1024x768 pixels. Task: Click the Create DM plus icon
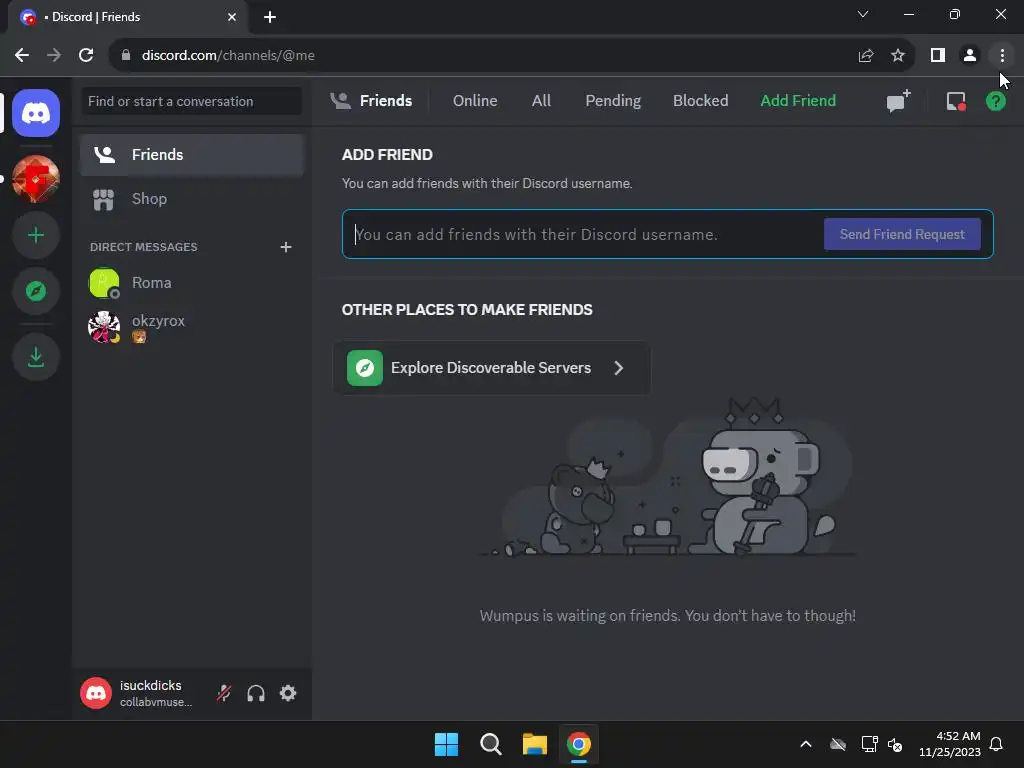285,247
